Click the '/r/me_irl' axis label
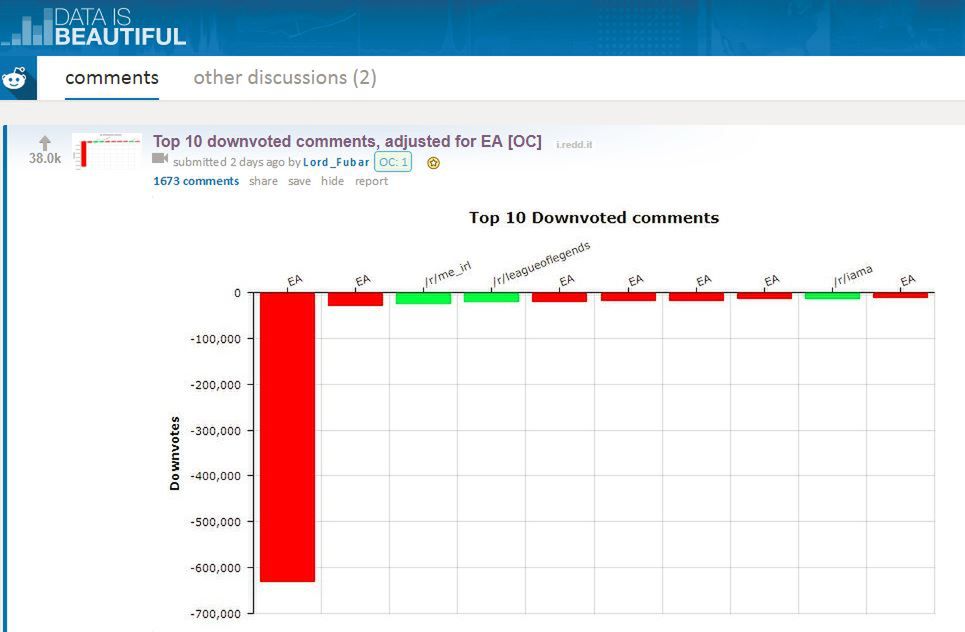This screenshot has height=632, width=965. click(x=447, y=274)
